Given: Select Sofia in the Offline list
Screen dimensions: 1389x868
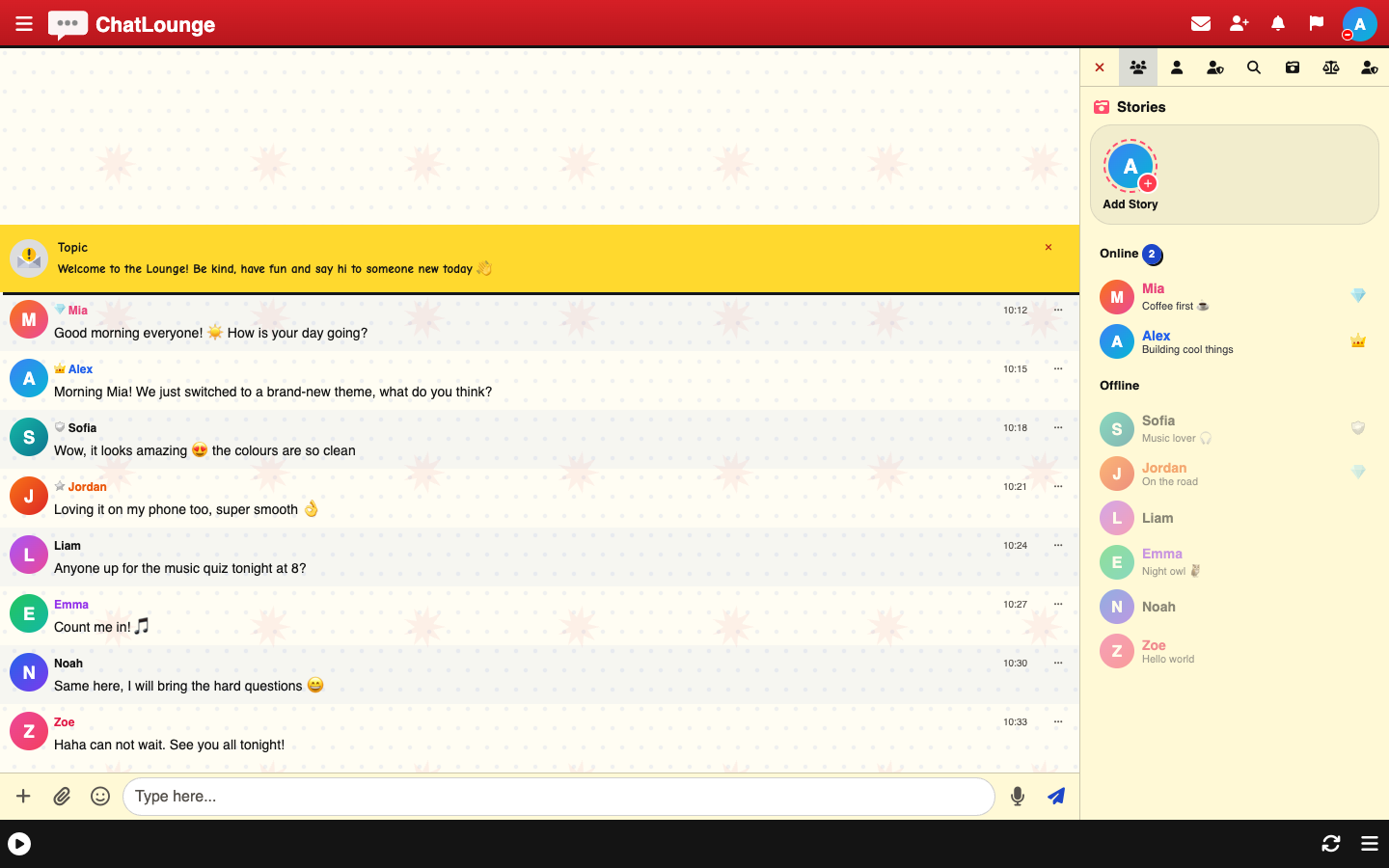Looking at the screenshot, I should point(1234,429).
